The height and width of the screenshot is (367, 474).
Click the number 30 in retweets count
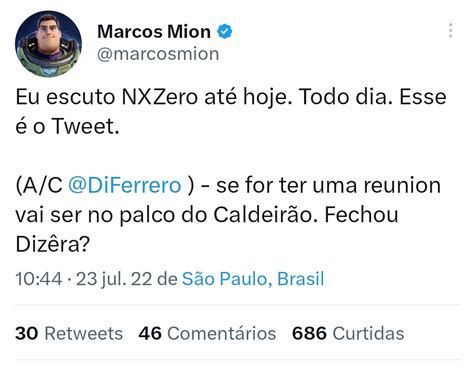point(27,333)
